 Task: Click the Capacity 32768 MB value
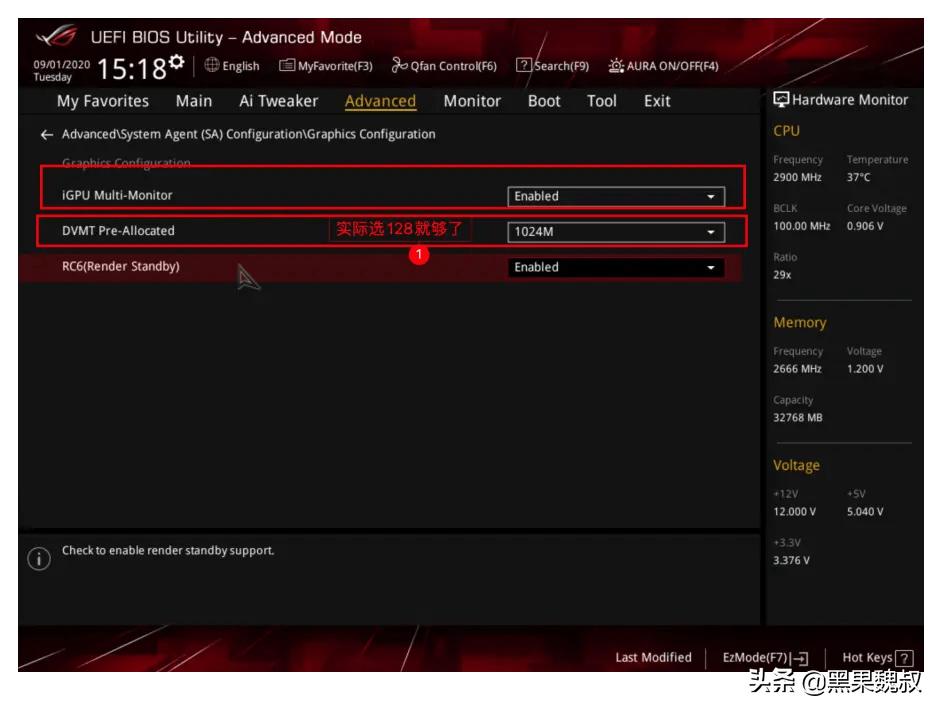pos(798,418)
